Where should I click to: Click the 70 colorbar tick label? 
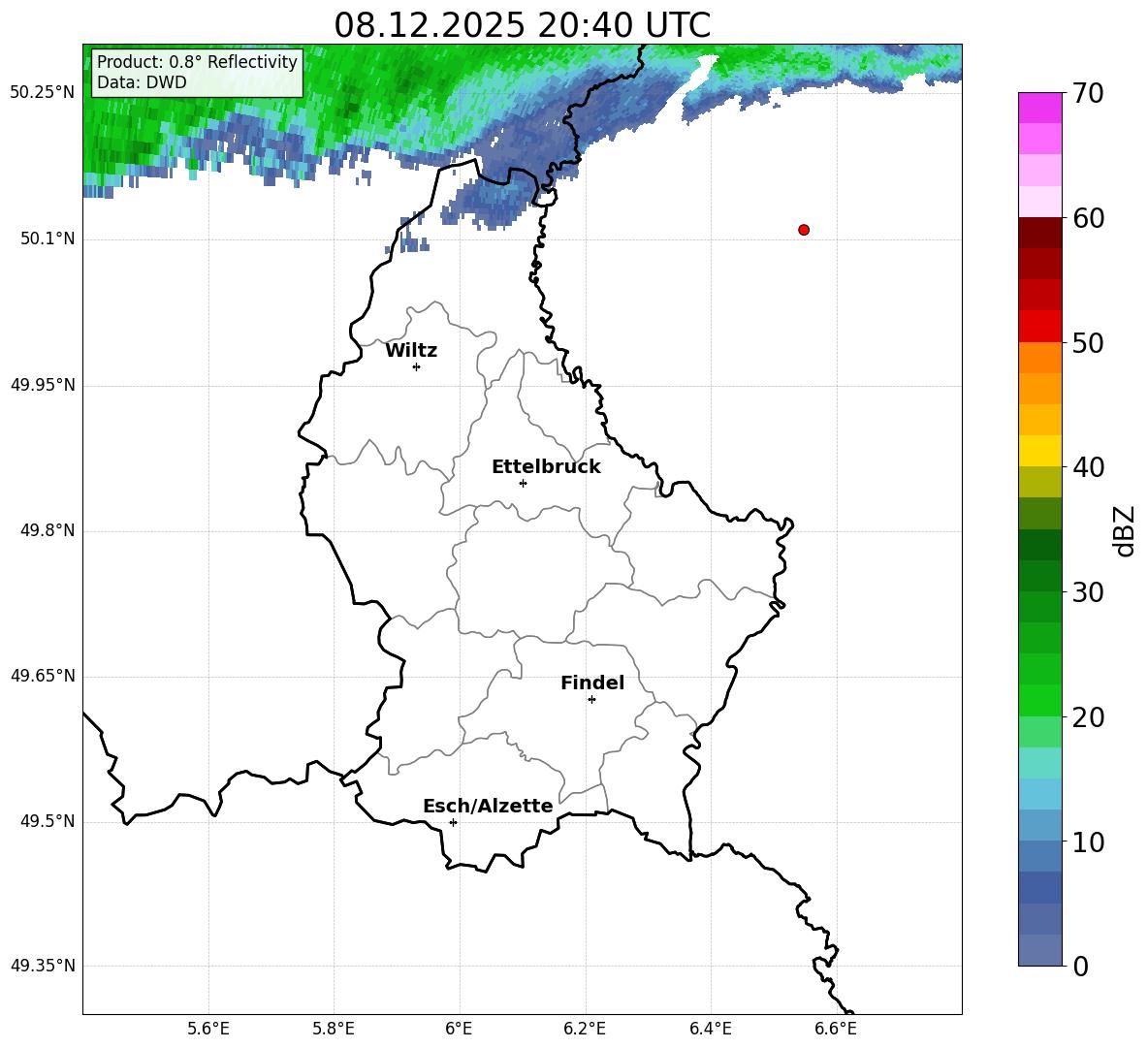(x=1089, y=94)
